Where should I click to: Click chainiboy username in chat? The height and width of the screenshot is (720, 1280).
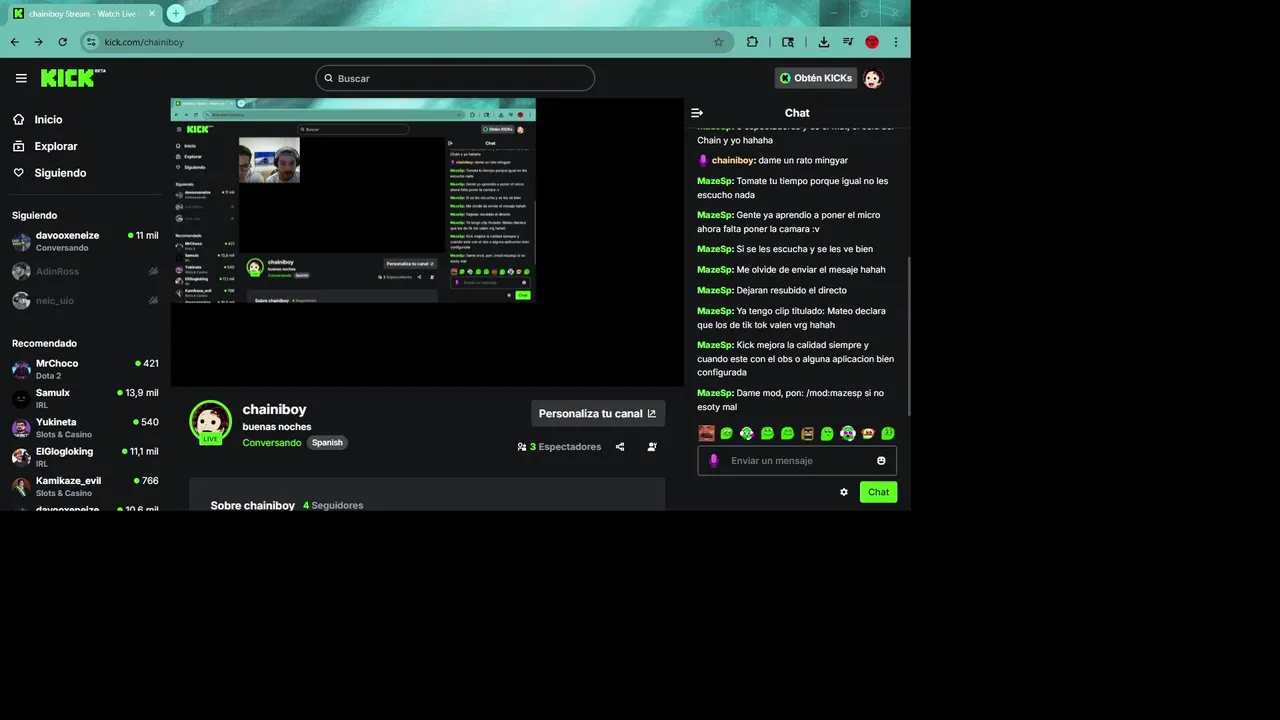pyautogui.click(x=733, y=160)
